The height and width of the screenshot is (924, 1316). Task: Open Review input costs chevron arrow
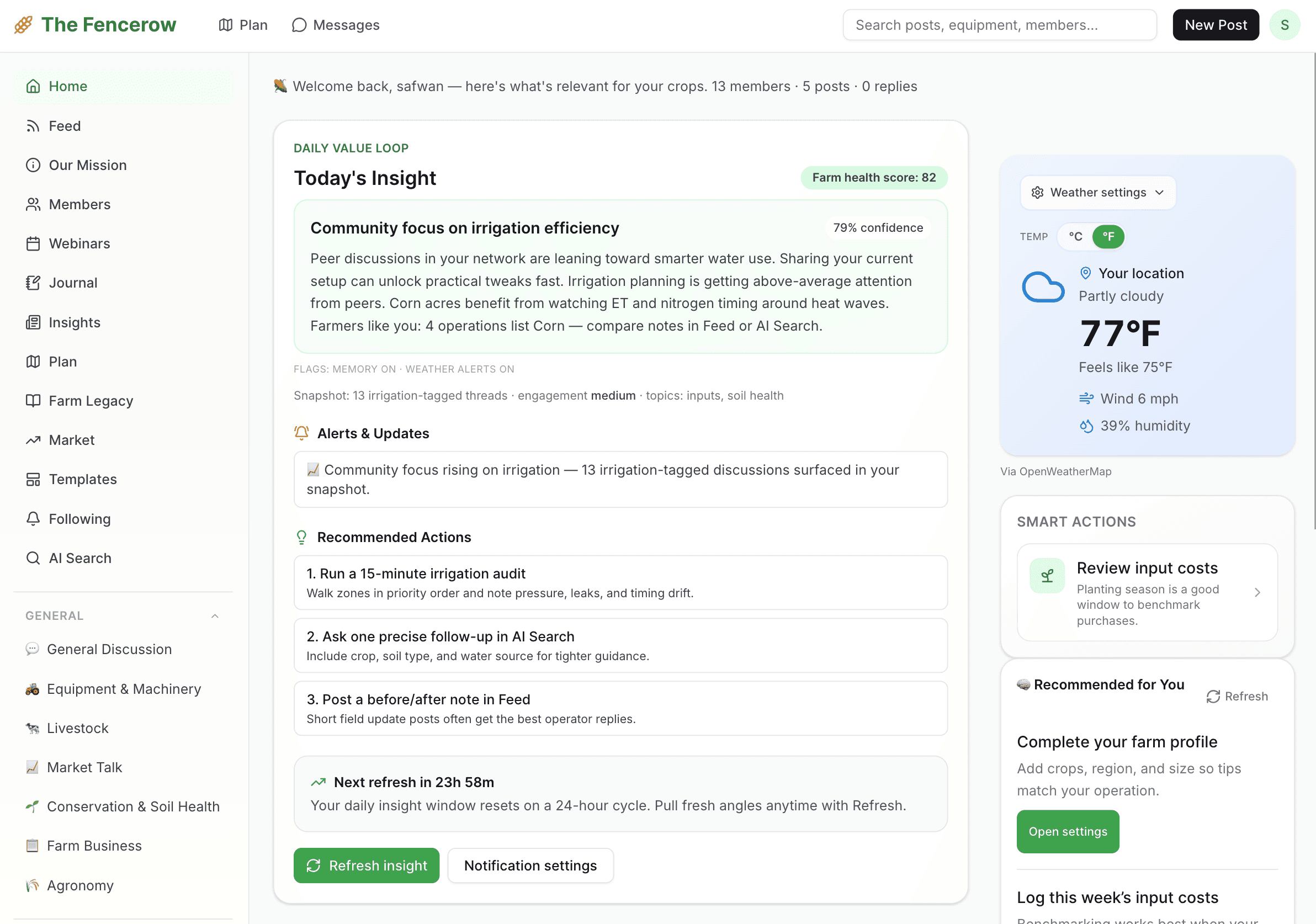click(x=1257, y=593)
